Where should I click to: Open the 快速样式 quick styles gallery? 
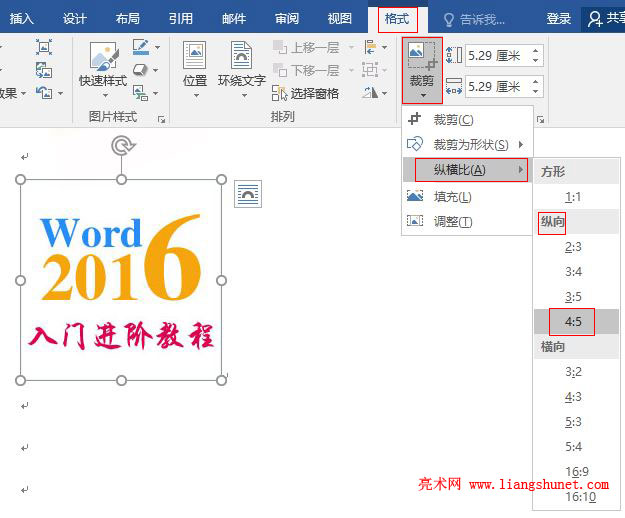(103, 71)
